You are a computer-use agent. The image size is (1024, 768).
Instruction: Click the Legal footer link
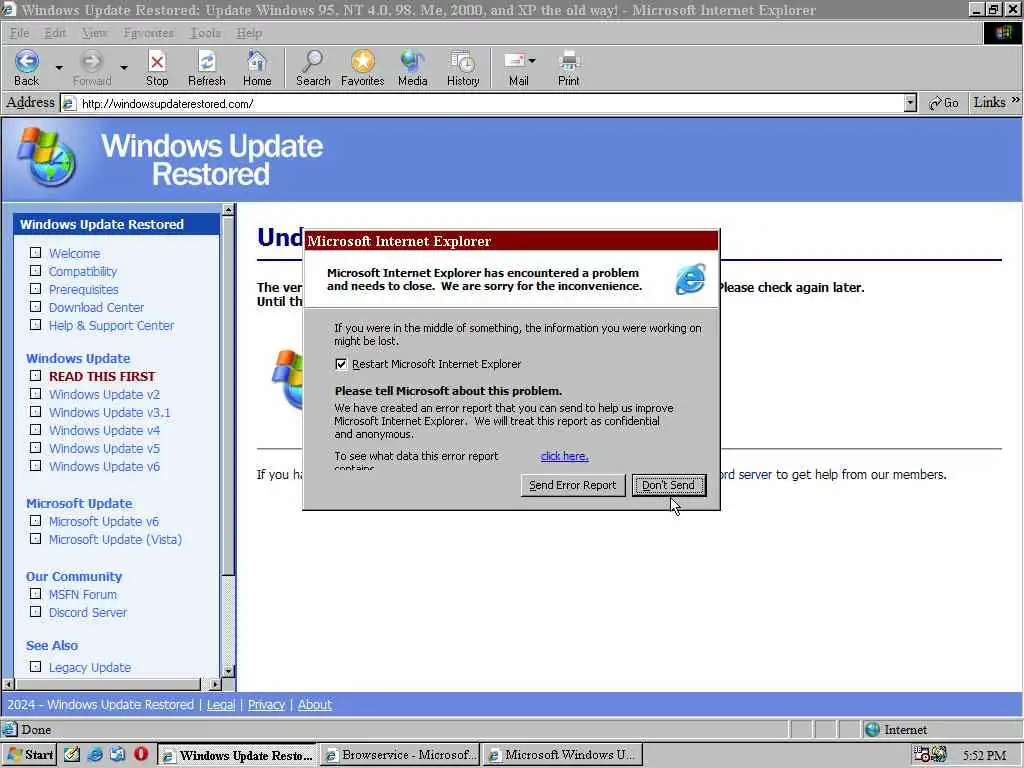pyautogui.click(x=221, y=705)
